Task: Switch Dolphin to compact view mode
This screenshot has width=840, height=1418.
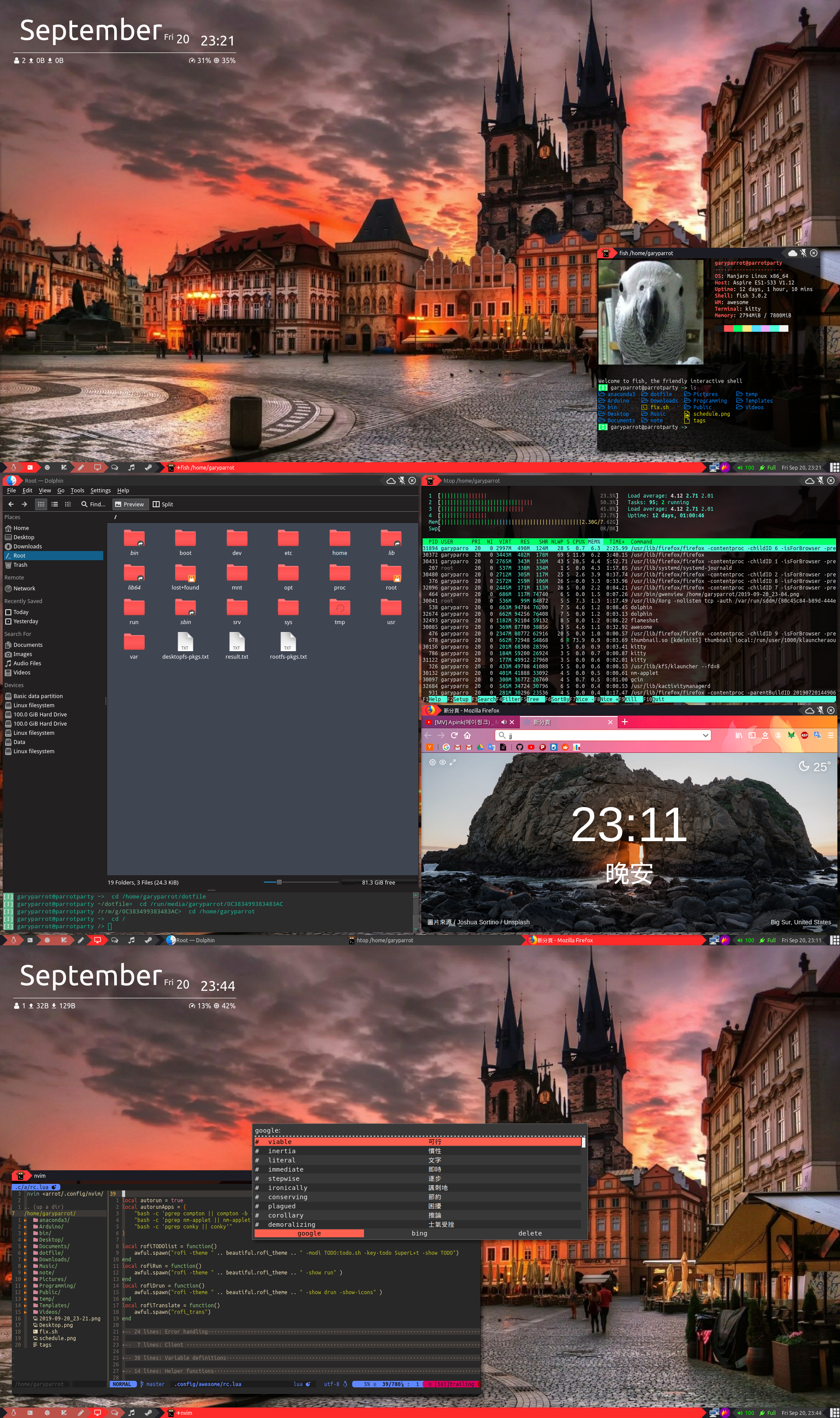Action: coord(54,504)
